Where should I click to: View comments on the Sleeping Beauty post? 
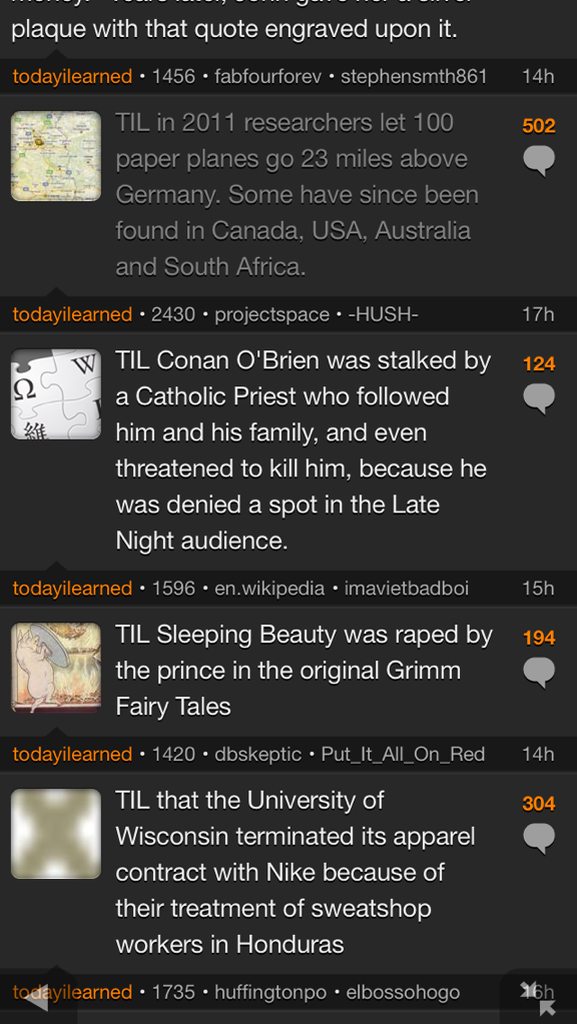[539, 673]
